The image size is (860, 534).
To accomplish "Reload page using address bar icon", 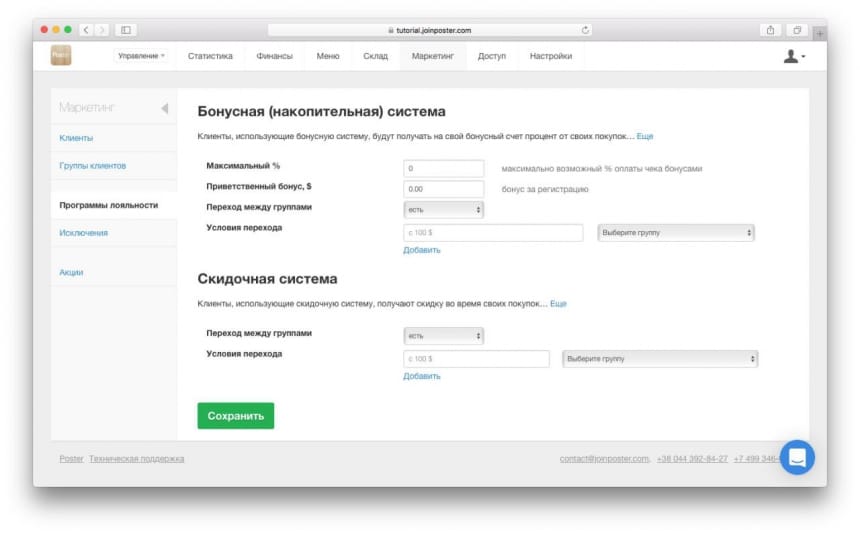I will pyautogui.click(x=585, y=30).
